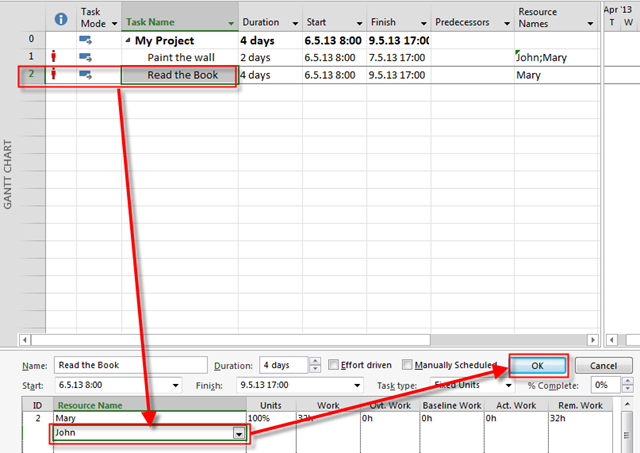Viewport: 640px width, 453px height.
Task: Collapse the My Project summary task
Action: (129, 41)
